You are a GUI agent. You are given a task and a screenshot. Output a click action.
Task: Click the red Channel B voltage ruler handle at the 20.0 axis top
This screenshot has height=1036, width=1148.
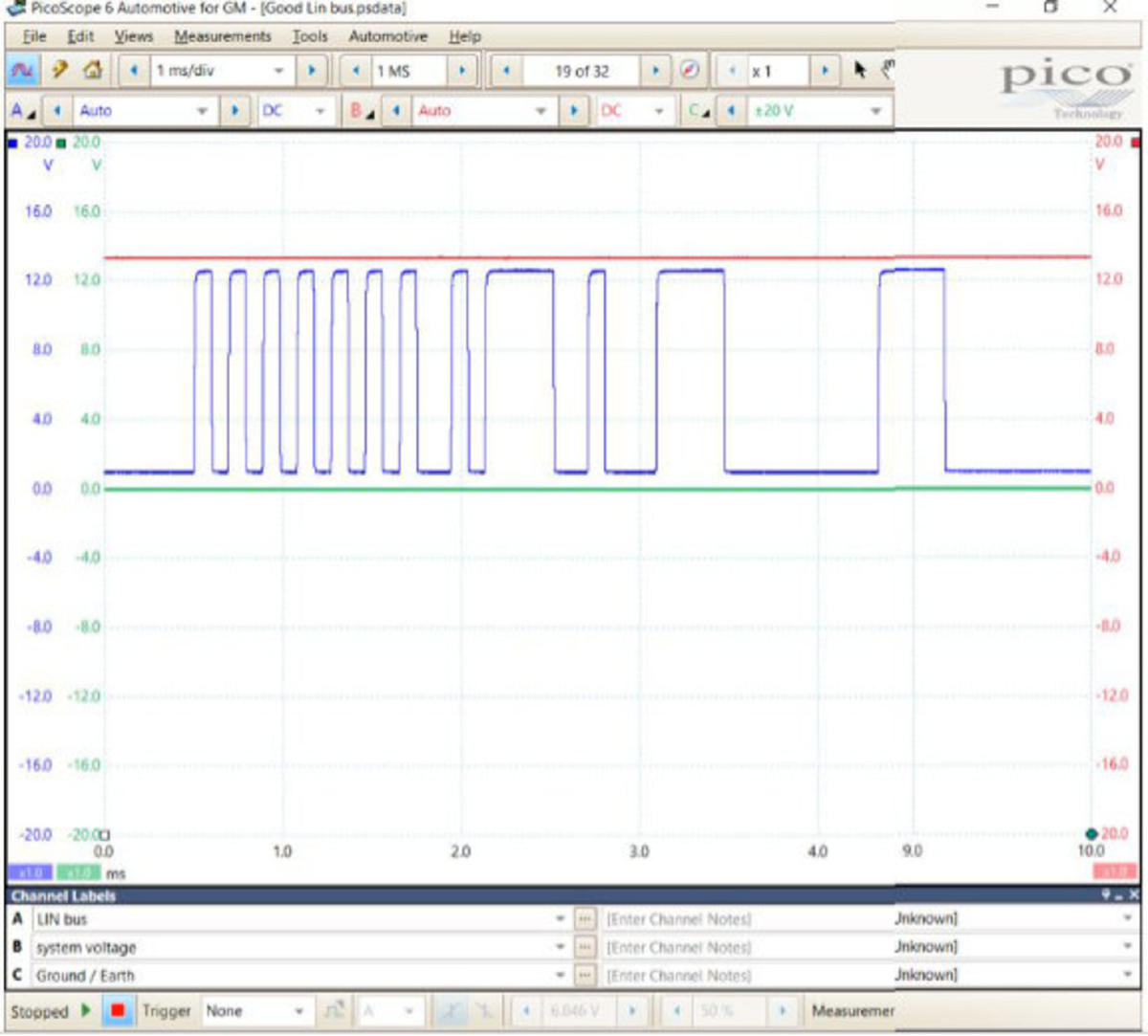tap(1135, 143)
